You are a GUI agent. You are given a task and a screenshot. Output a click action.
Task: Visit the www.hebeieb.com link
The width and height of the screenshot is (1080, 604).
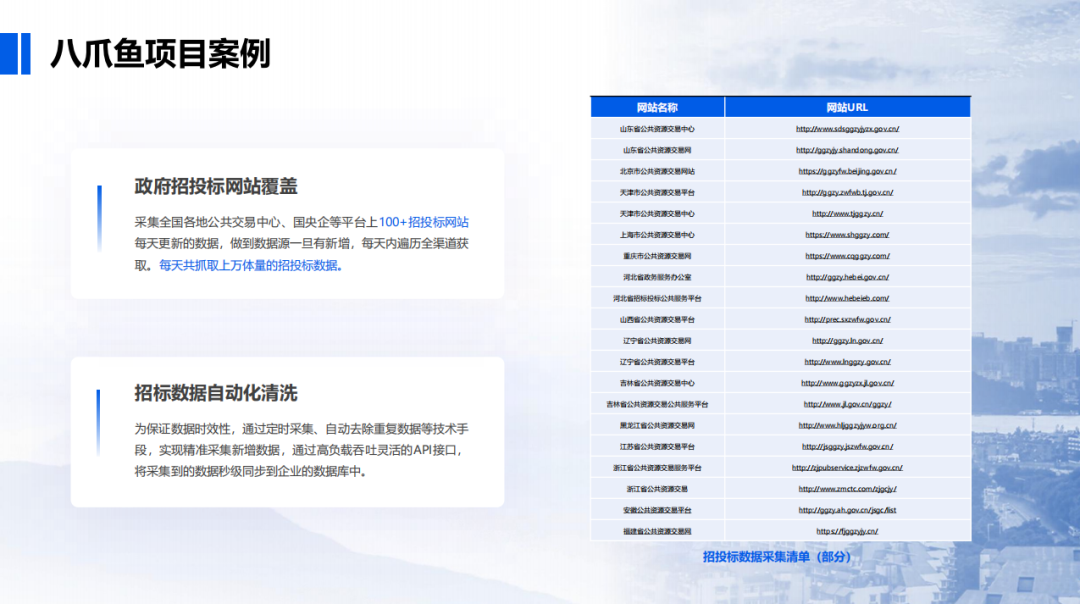[847, 298]
